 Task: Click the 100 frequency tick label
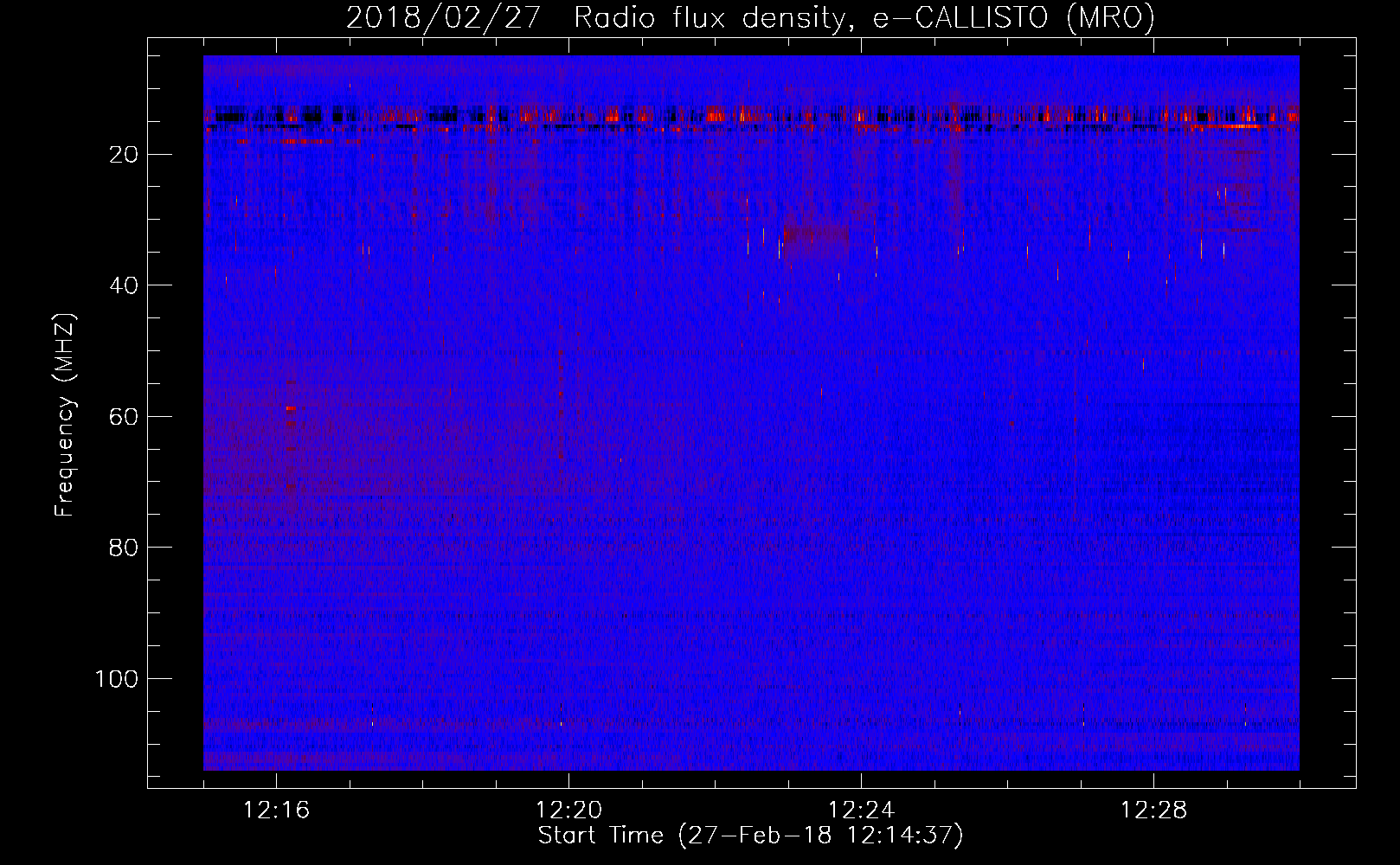pyautogui.click(x=117, y=679)
